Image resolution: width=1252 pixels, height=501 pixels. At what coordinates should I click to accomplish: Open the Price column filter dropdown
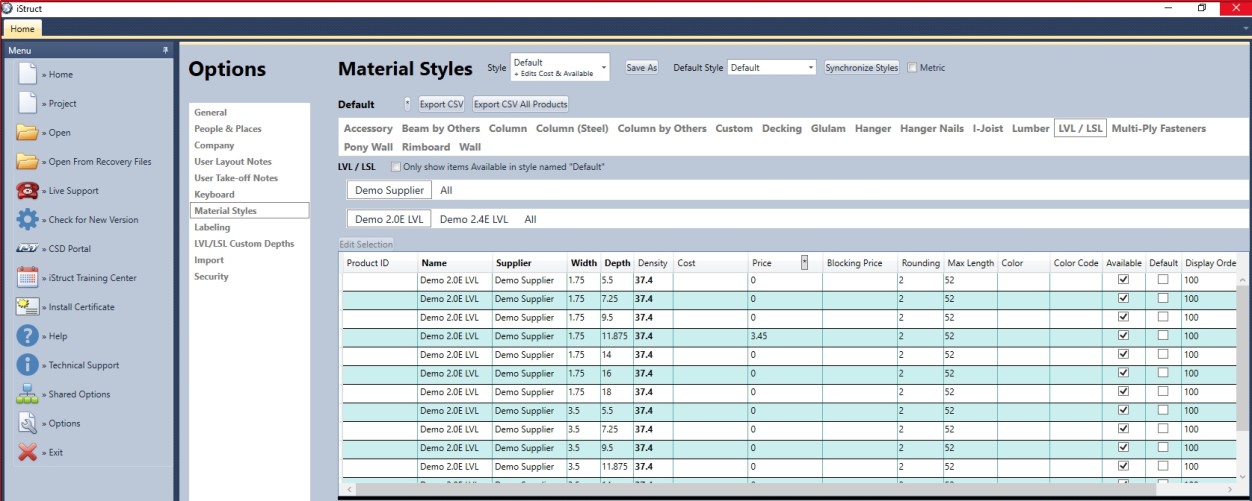point(805,263)
